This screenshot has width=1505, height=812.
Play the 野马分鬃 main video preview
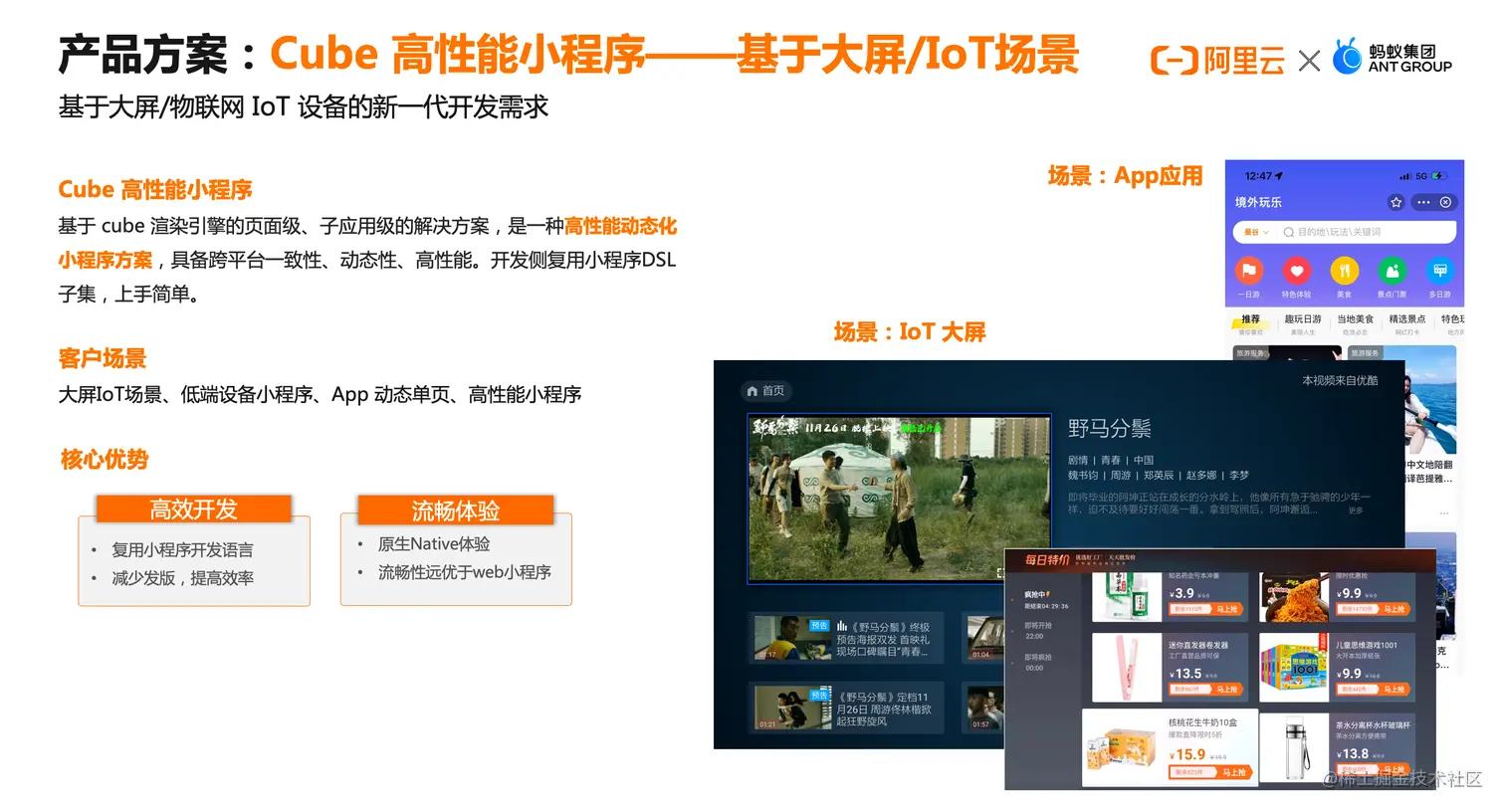tap(899, 499)
